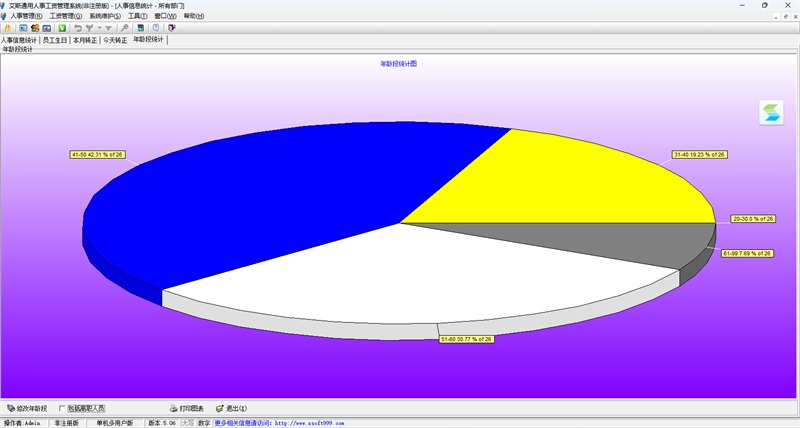The image size is (800, 428).
Task: Switch to the 今天转正 tab
Action: (115, 40)
